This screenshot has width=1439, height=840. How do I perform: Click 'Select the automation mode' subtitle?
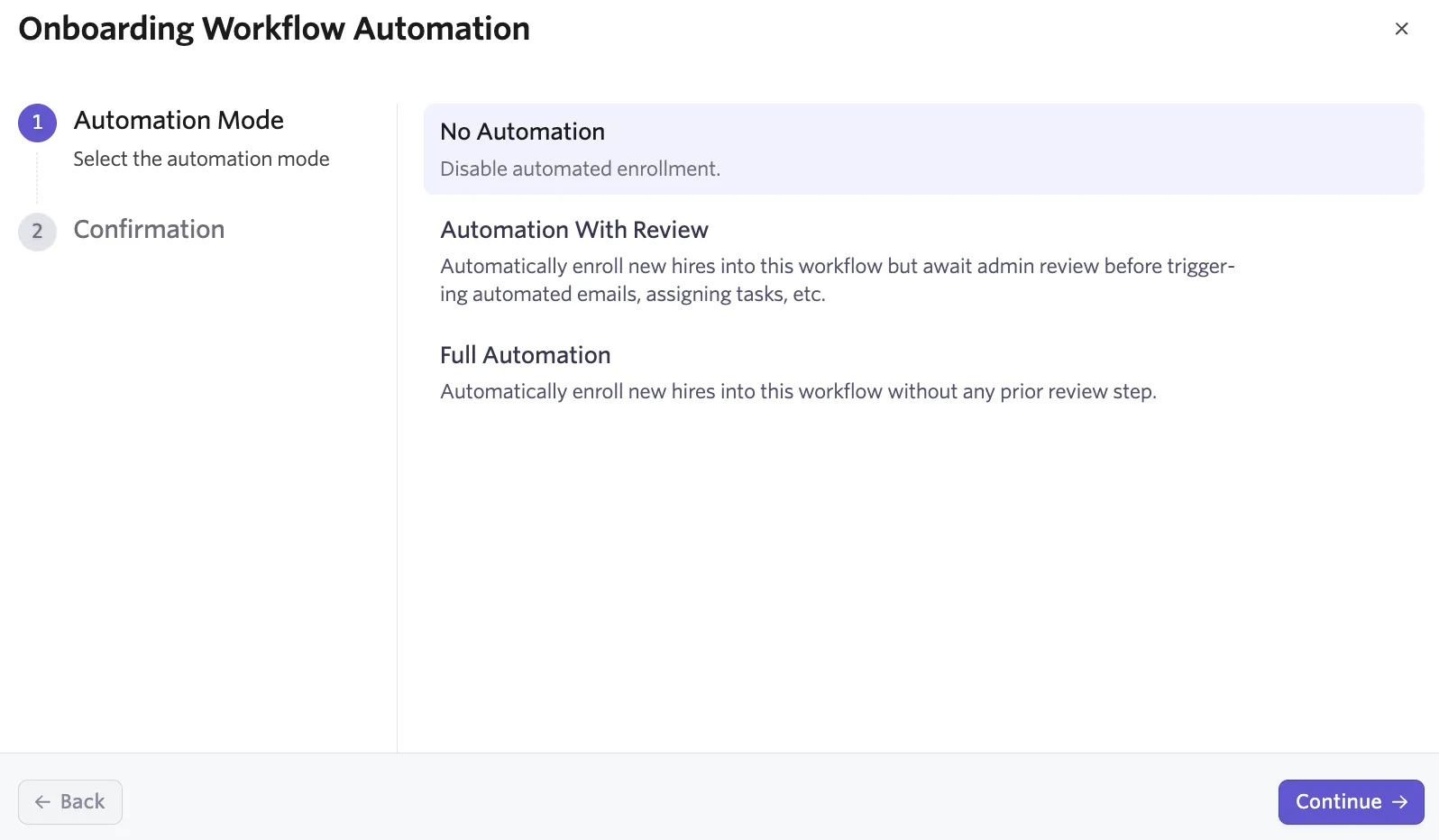pos(201,160)
